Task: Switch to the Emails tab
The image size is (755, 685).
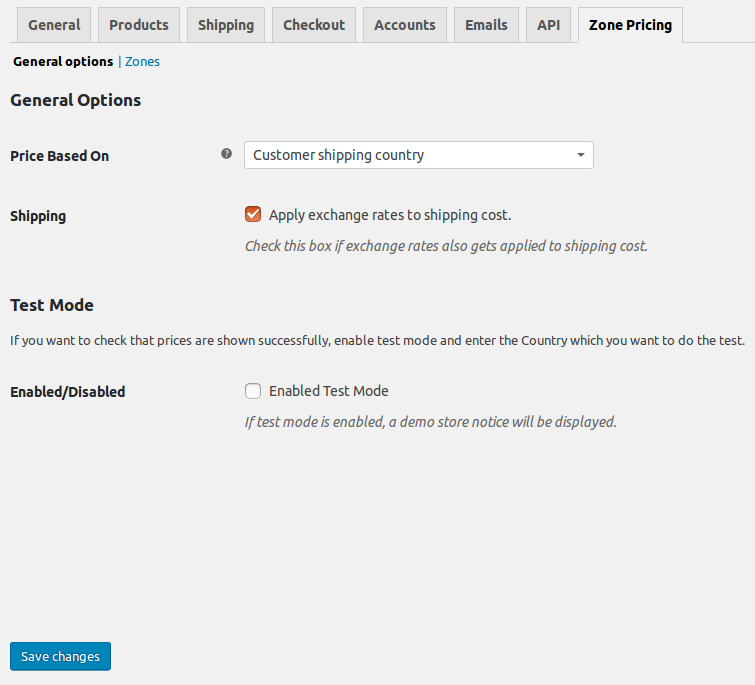Action: click(x=486, y=25)
